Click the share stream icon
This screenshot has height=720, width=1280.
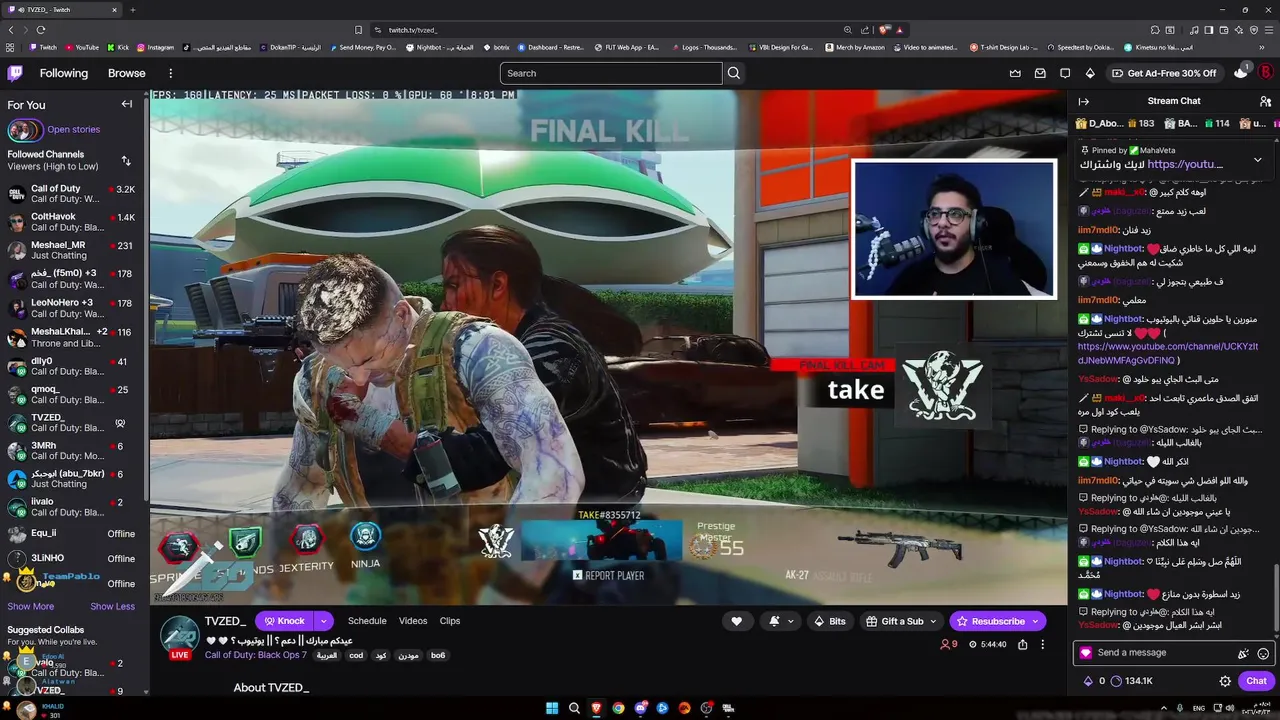pos(1022,645)
